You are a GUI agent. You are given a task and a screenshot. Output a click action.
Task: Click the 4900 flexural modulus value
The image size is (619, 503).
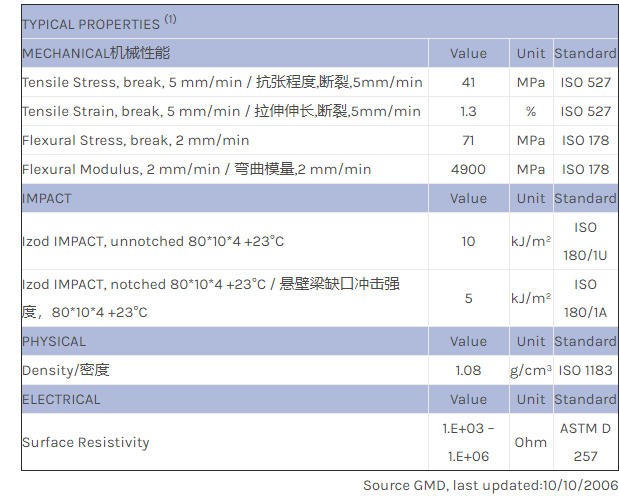468,169
